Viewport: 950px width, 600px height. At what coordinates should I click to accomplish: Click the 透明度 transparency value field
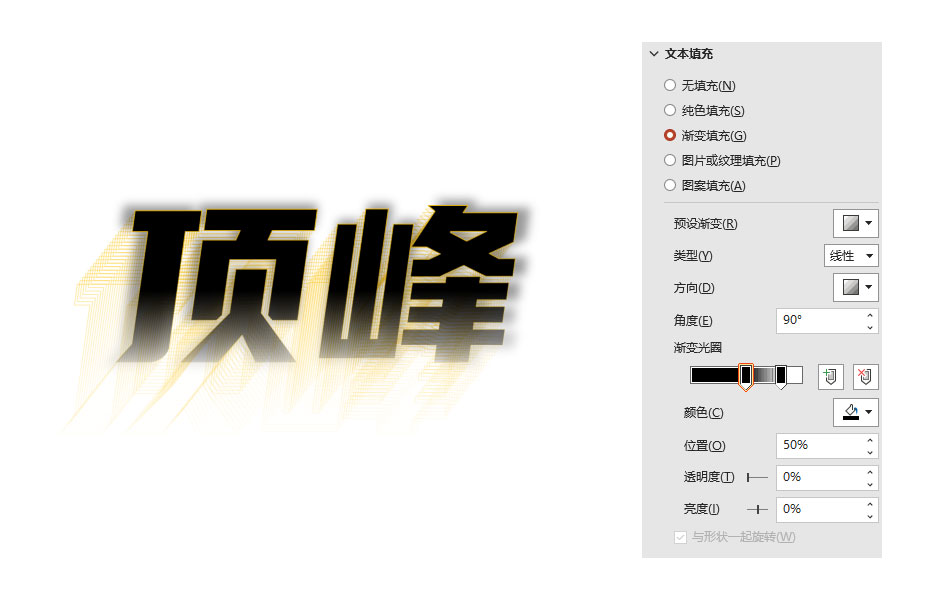[x=819, y=477]
